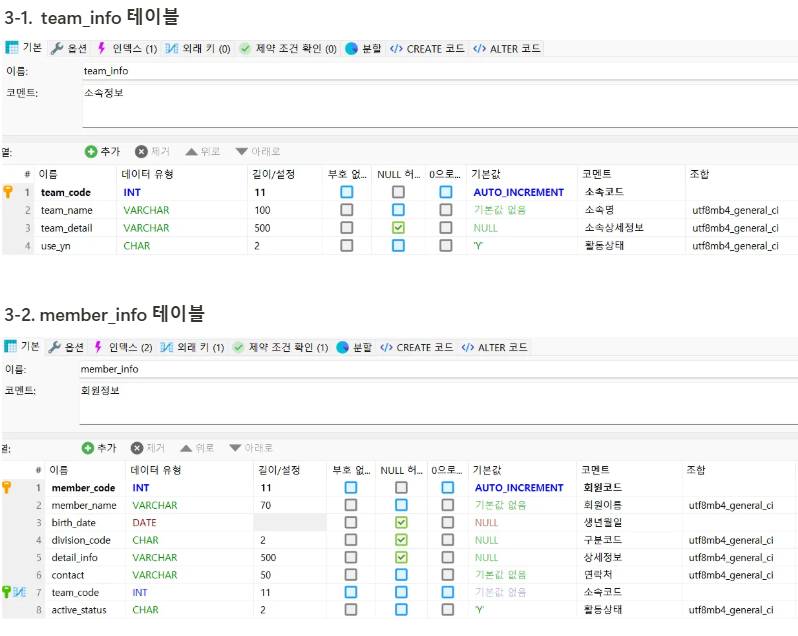Click 데이터 유형 column header in member_info
Viewport: 798px width, 636px height.
tap(156, 470)
